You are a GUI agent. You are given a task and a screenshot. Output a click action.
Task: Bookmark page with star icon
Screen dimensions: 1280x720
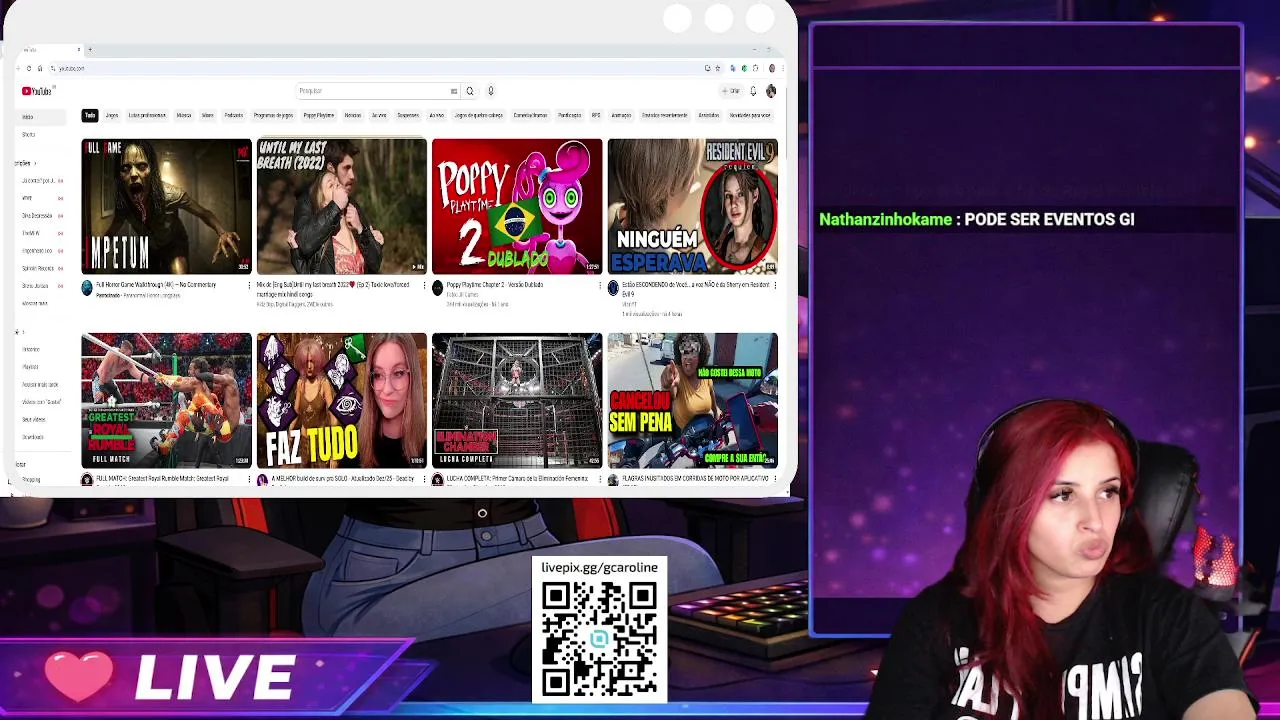pyautogui.click(x=718, y=68)
